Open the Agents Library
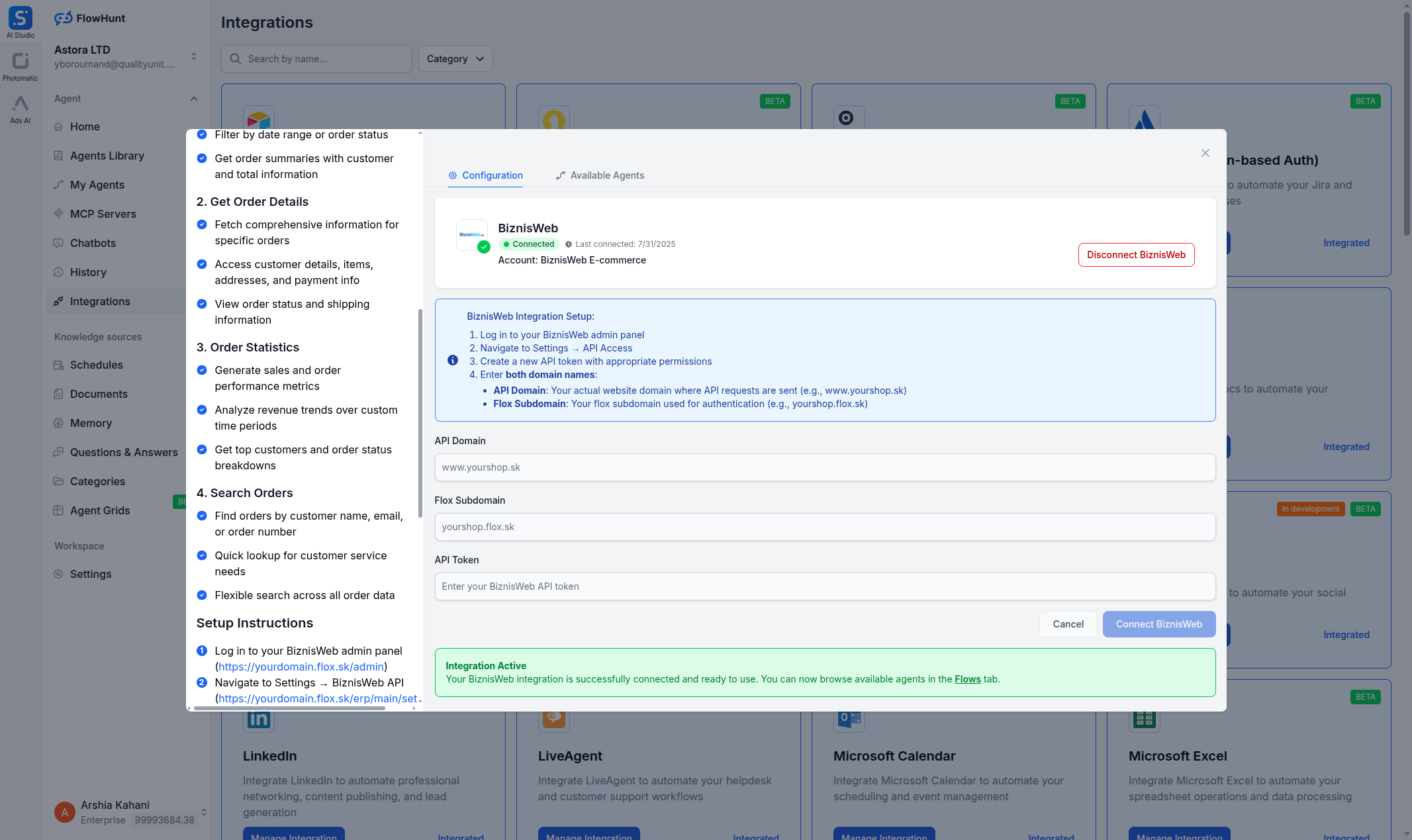Image resolution: width=1412 pixels, height=840 pixels. click(x=107, y=156)
